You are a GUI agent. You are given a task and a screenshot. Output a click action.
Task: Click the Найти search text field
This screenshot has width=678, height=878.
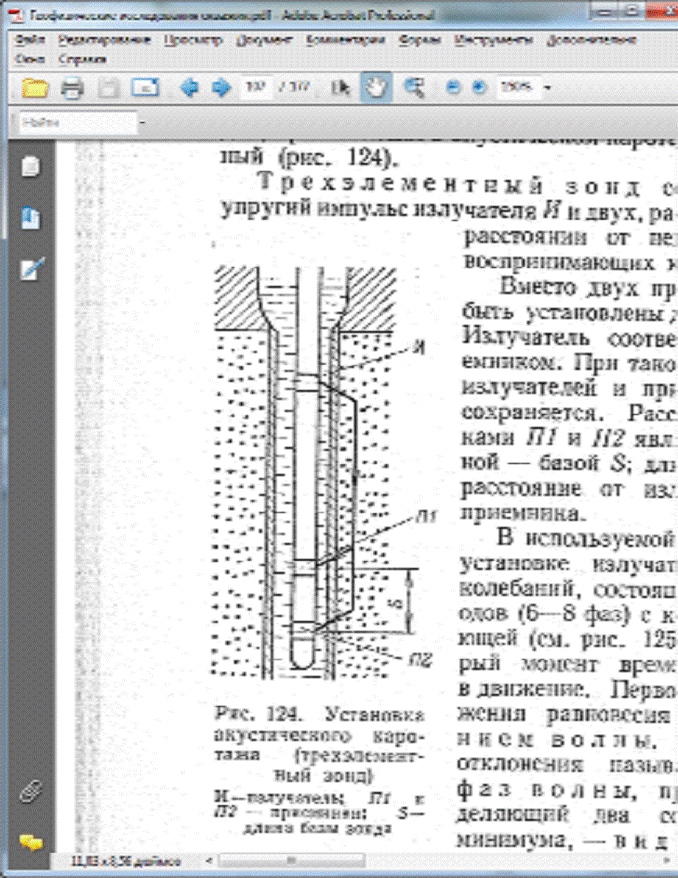[75, 123]
